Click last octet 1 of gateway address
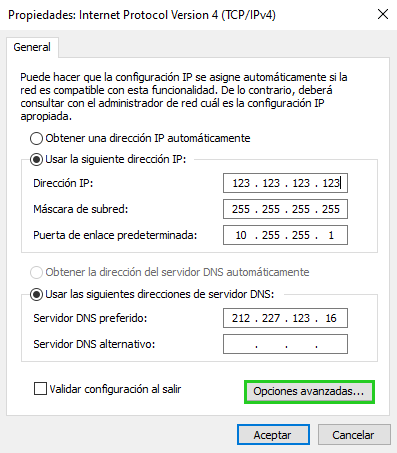 coord(331,235)
